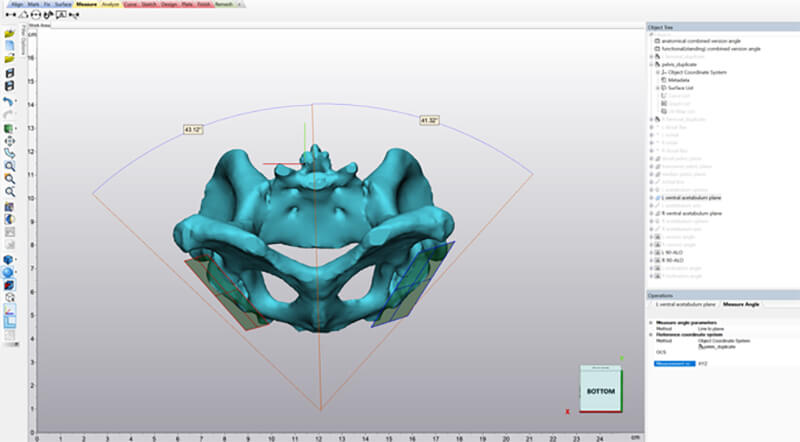Click the undo arrow in left toolbar
800x442 pixels.
tap(9, 102)
